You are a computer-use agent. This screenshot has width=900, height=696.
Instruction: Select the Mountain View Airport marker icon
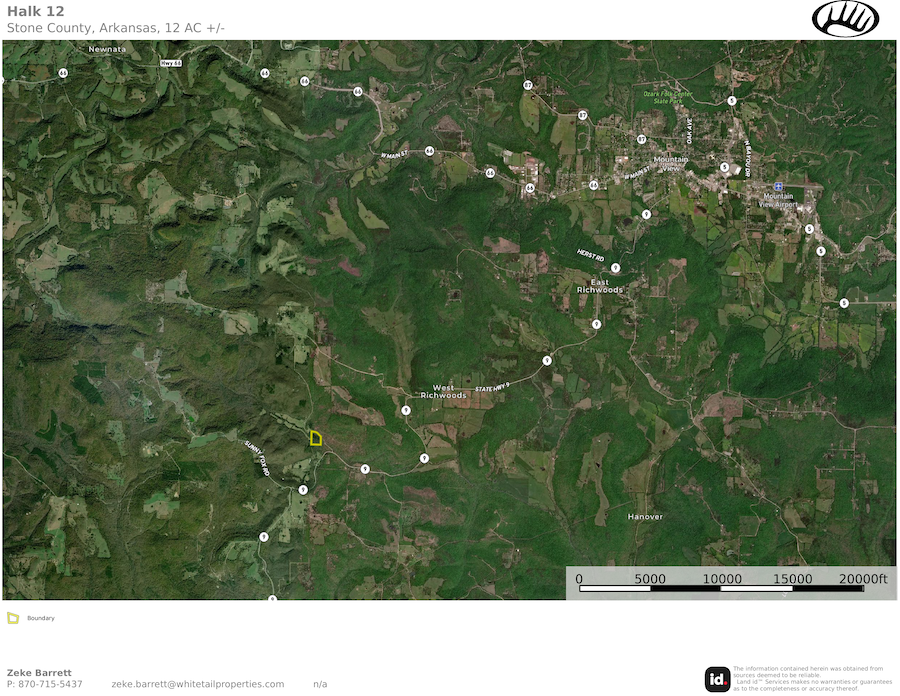tap(778, 186)
